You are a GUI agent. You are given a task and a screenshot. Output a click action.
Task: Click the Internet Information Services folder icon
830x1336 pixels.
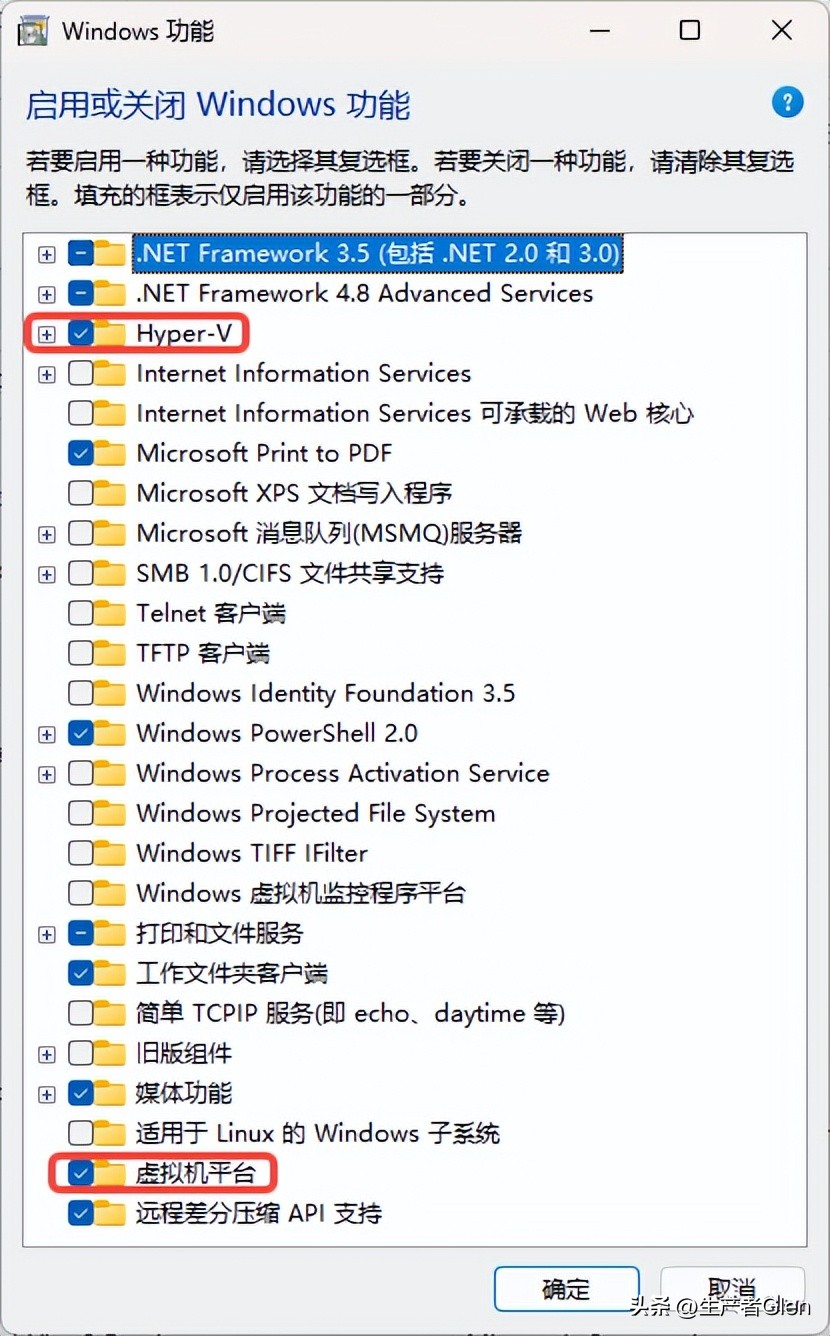coord(110,373)
